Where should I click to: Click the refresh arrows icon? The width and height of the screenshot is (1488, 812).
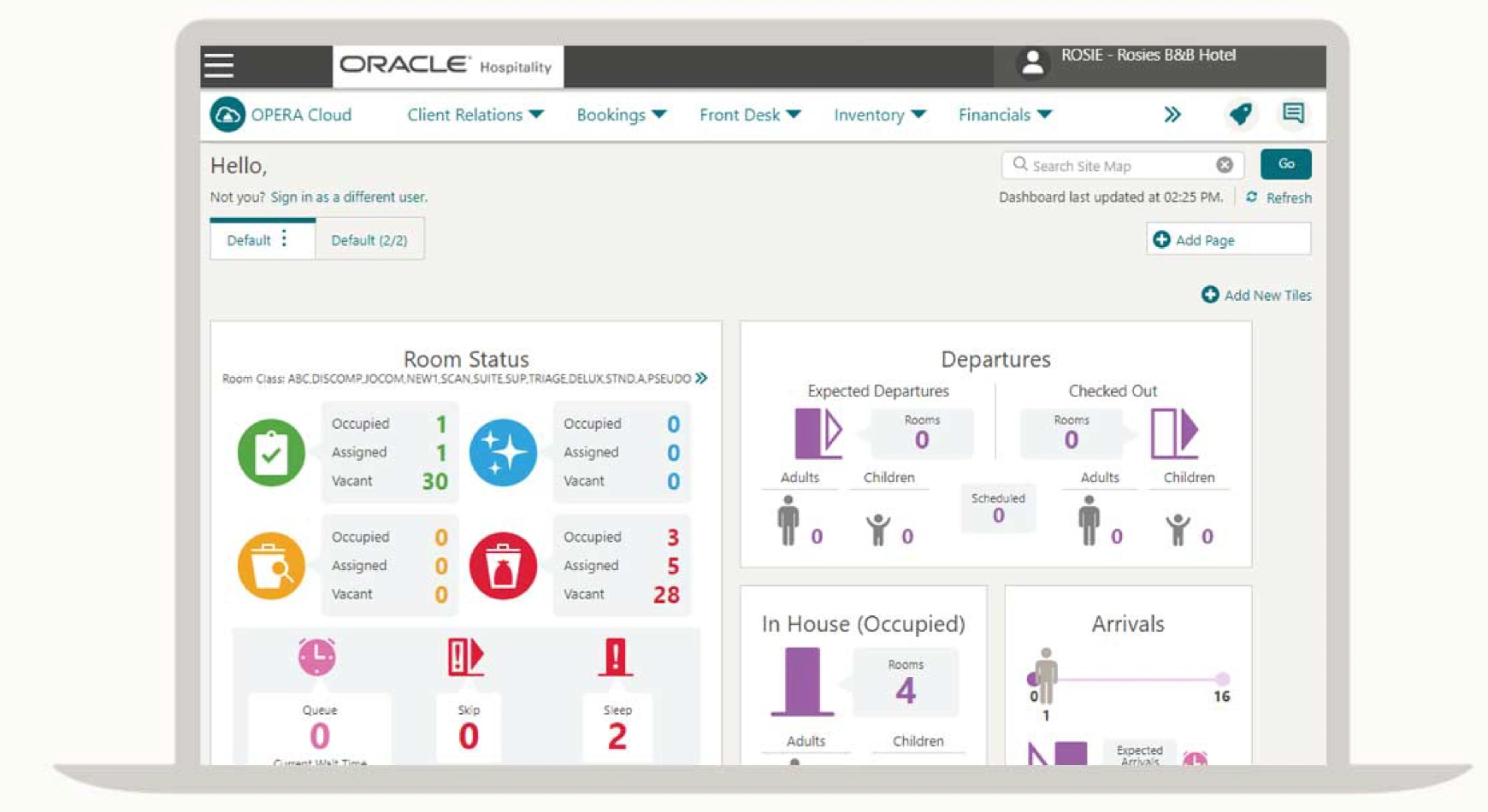click(x=1252, y=197)
